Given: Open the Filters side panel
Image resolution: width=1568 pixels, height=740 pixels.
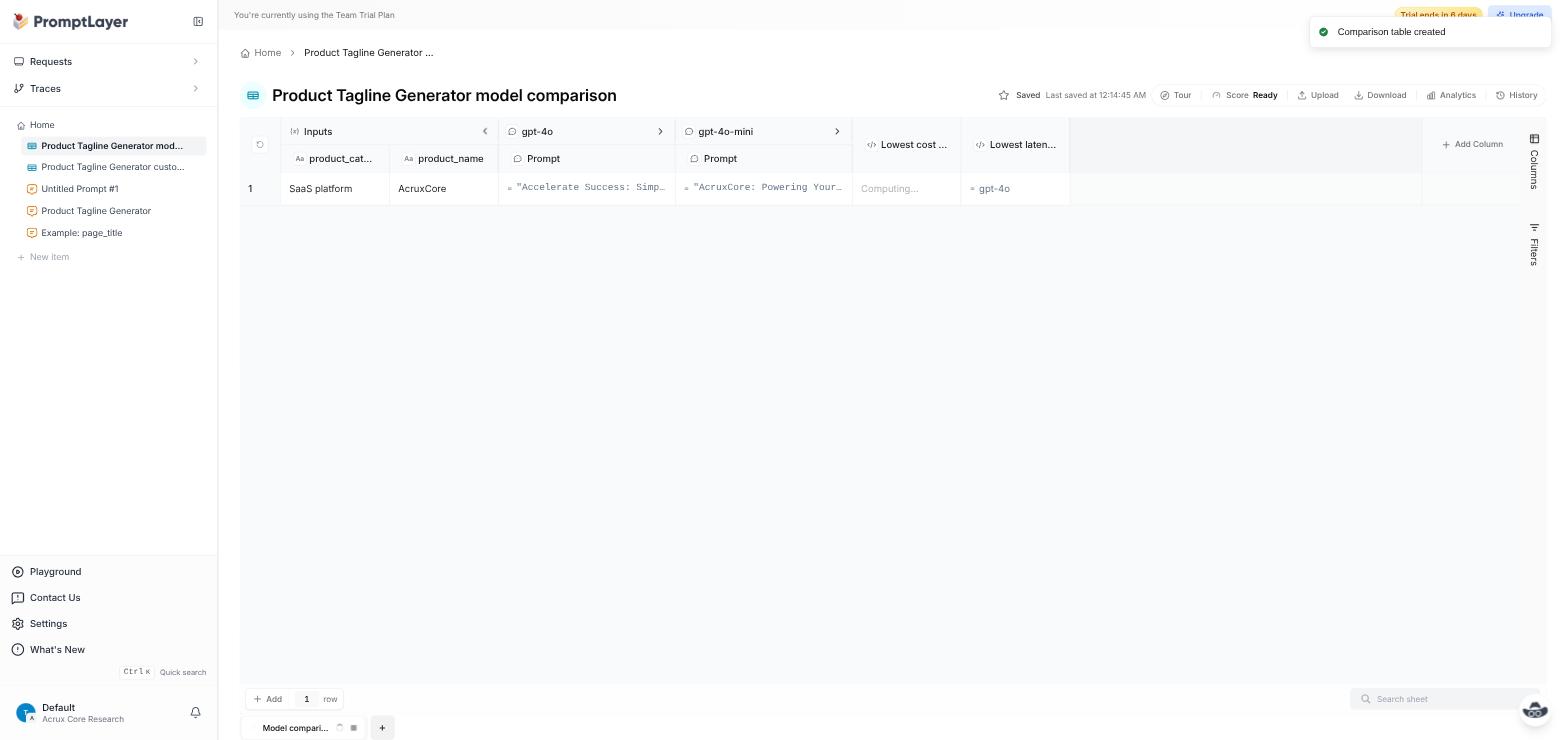Looking at the screenshot, I should tap(1534, 244).
